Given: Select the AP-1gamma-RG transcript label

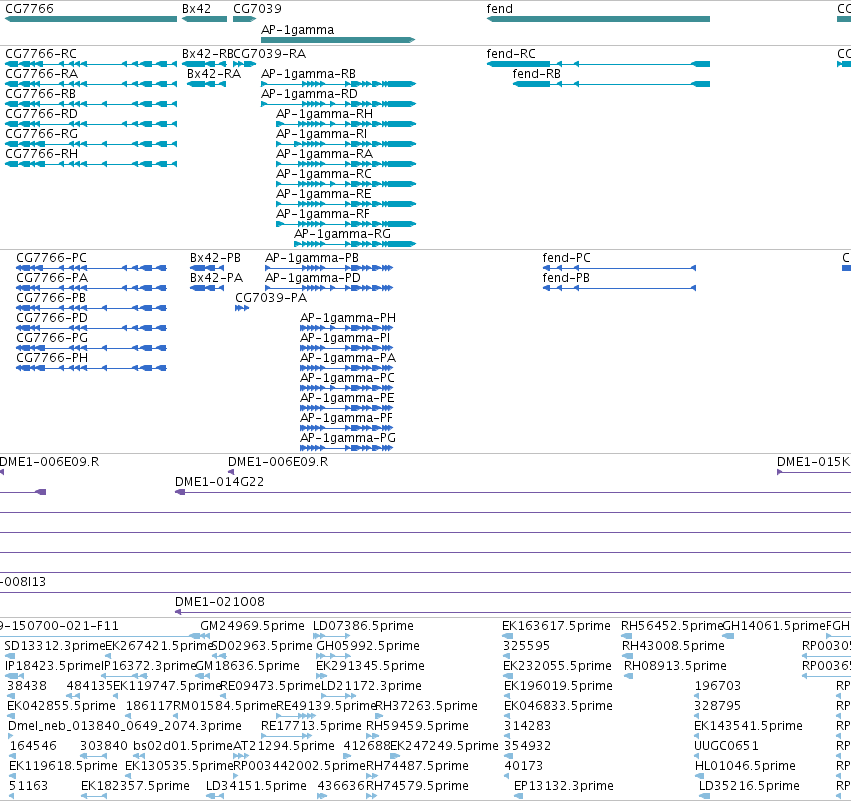Looking at the screenshot, I should pyautogui.click(x=342, y=234).
